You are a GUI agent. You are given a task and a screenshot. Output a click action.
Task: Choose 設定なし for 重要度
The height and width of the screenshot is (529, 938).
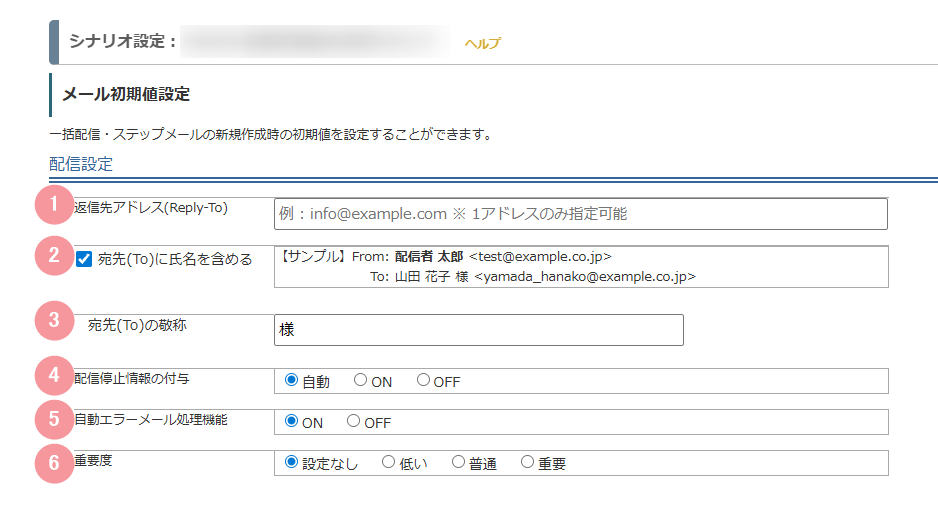[x=292, y=462]
